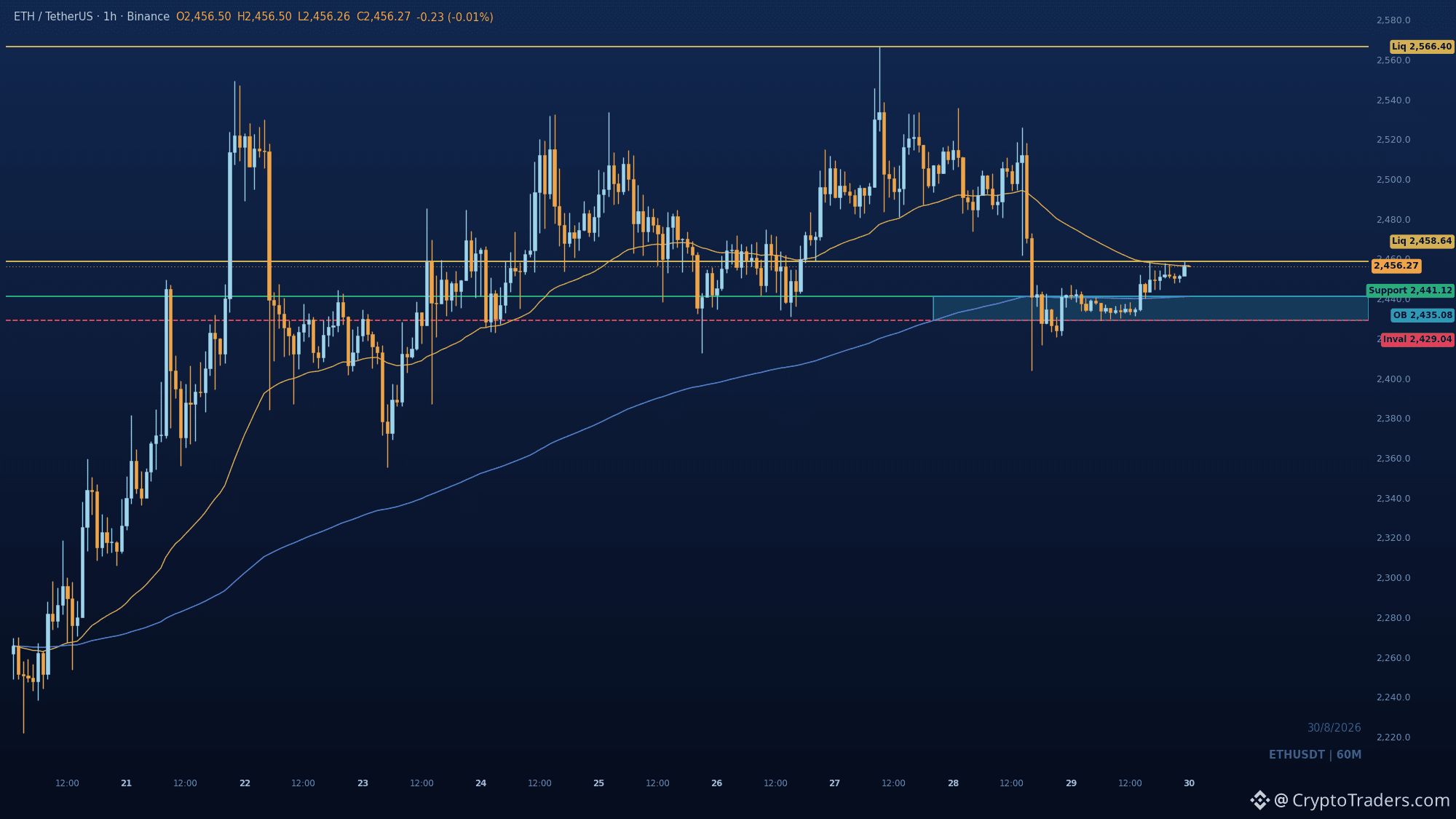1456x819 pixels.
Task: Click the 2,340.0 price axis tick
Action: [x=1393, y=499]
